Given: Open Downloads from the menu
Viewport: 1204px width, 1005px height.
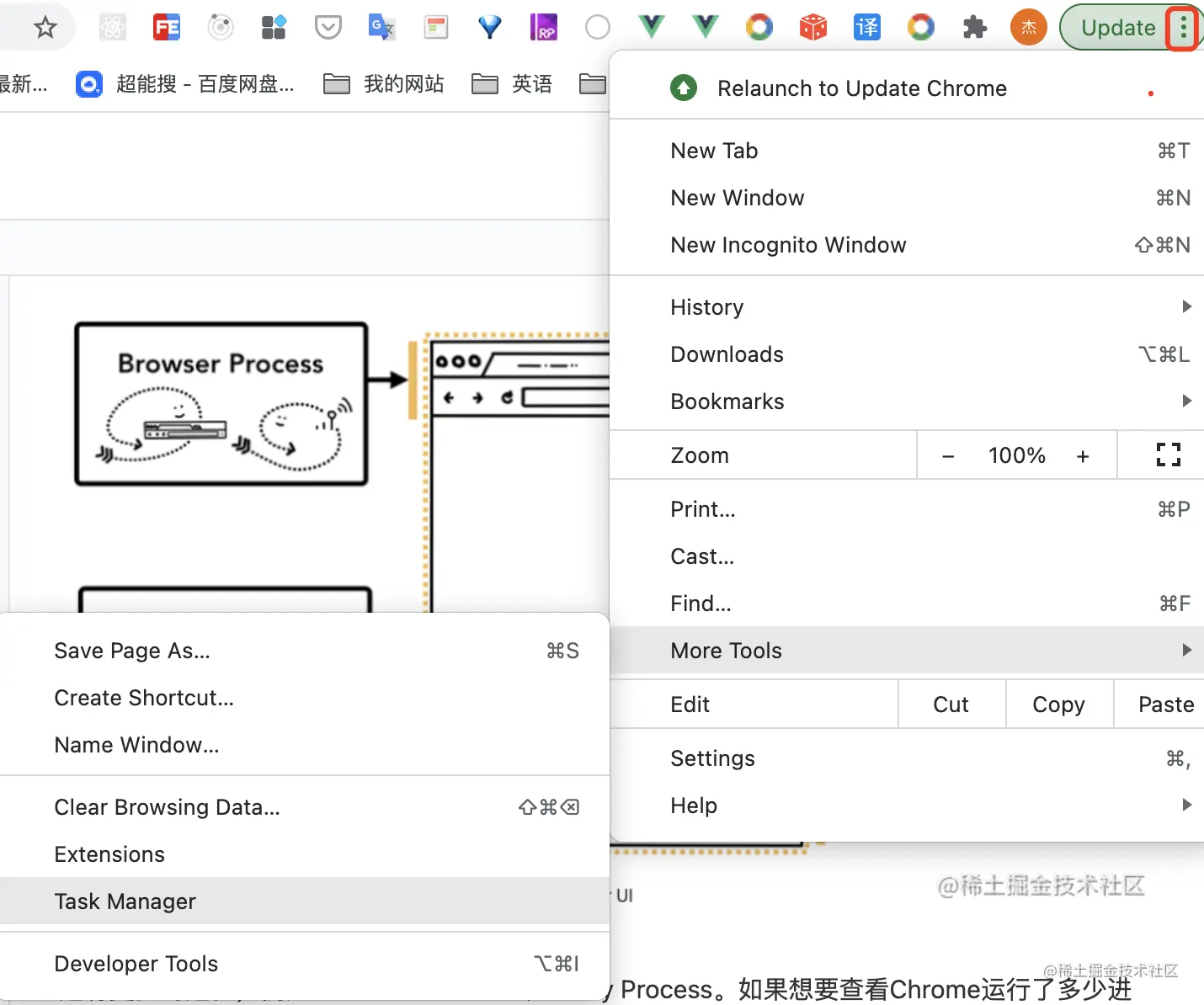Looking at the screenshot, I should (x=907, y=354).
